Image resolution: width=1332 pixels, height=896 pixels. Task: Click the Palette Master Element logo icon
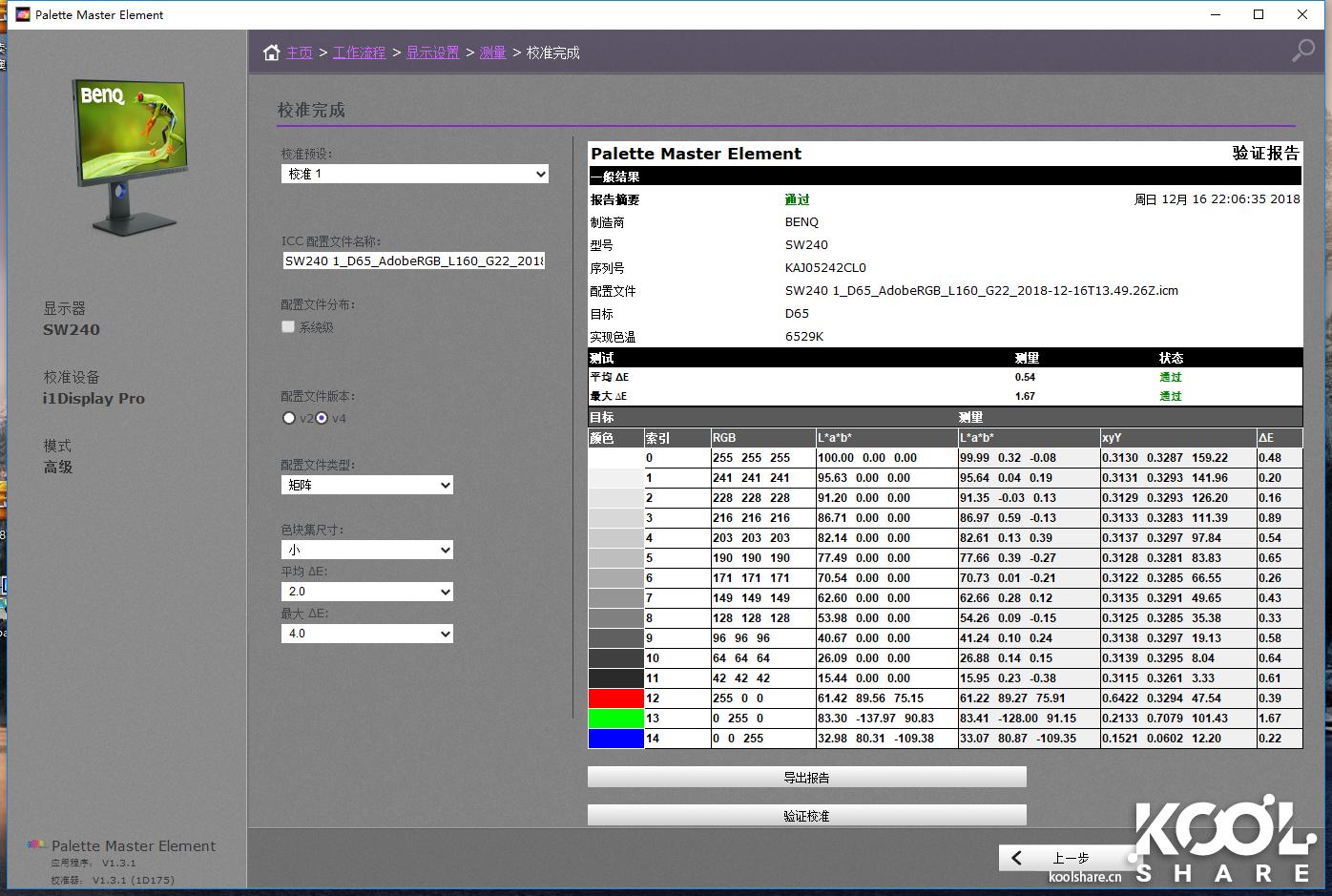[34, 844]
